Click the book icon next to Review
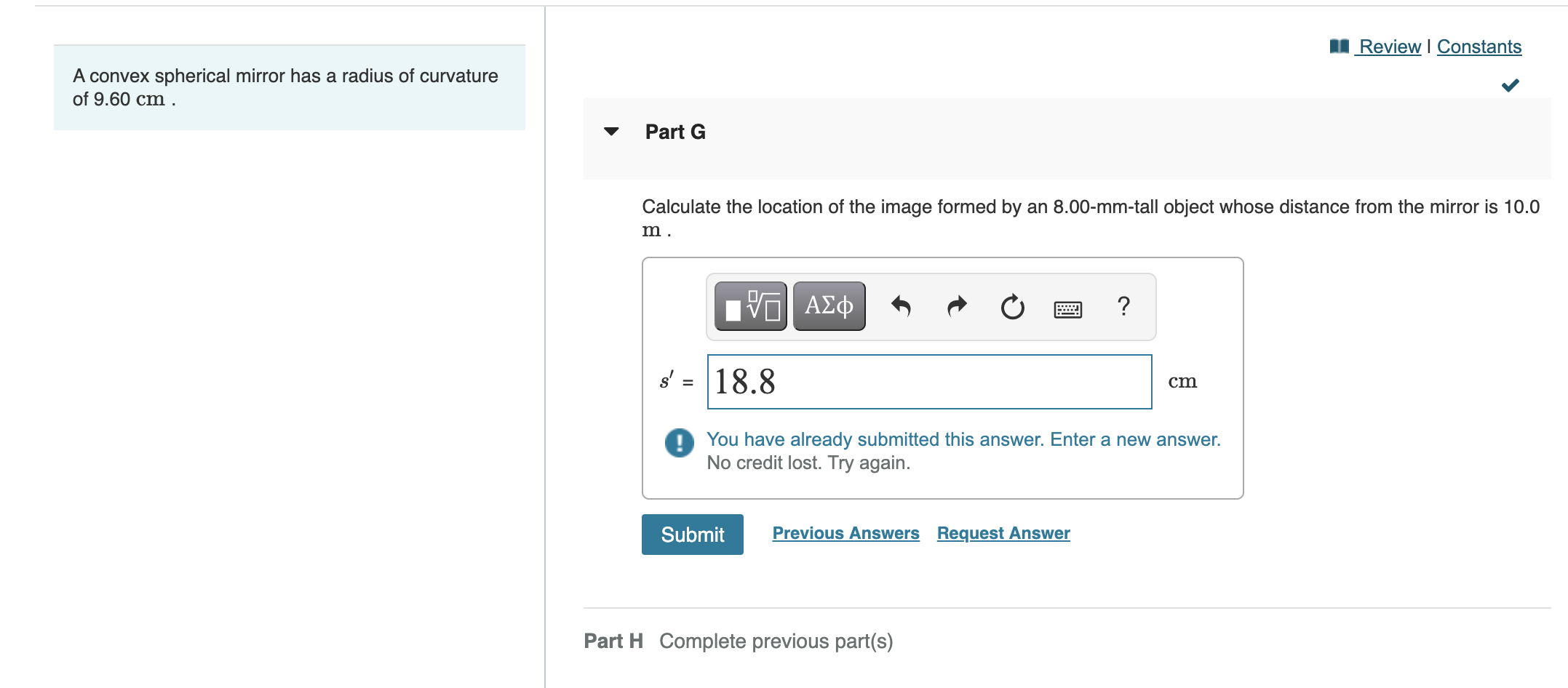 tap(1340, 45)
